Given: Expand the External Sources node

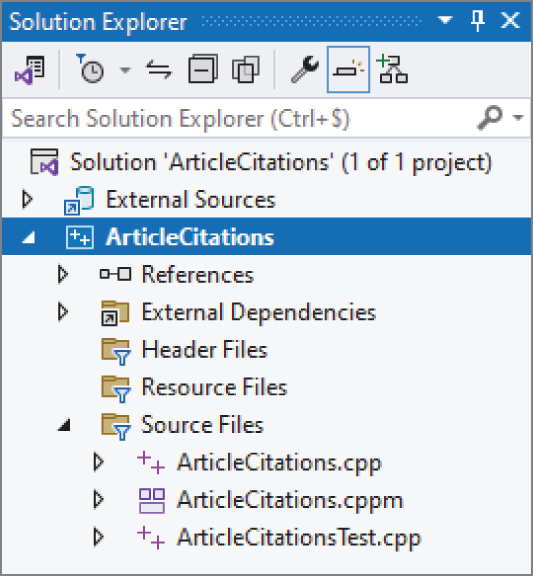Looking at the screenshot, I should tap(27, 199).
